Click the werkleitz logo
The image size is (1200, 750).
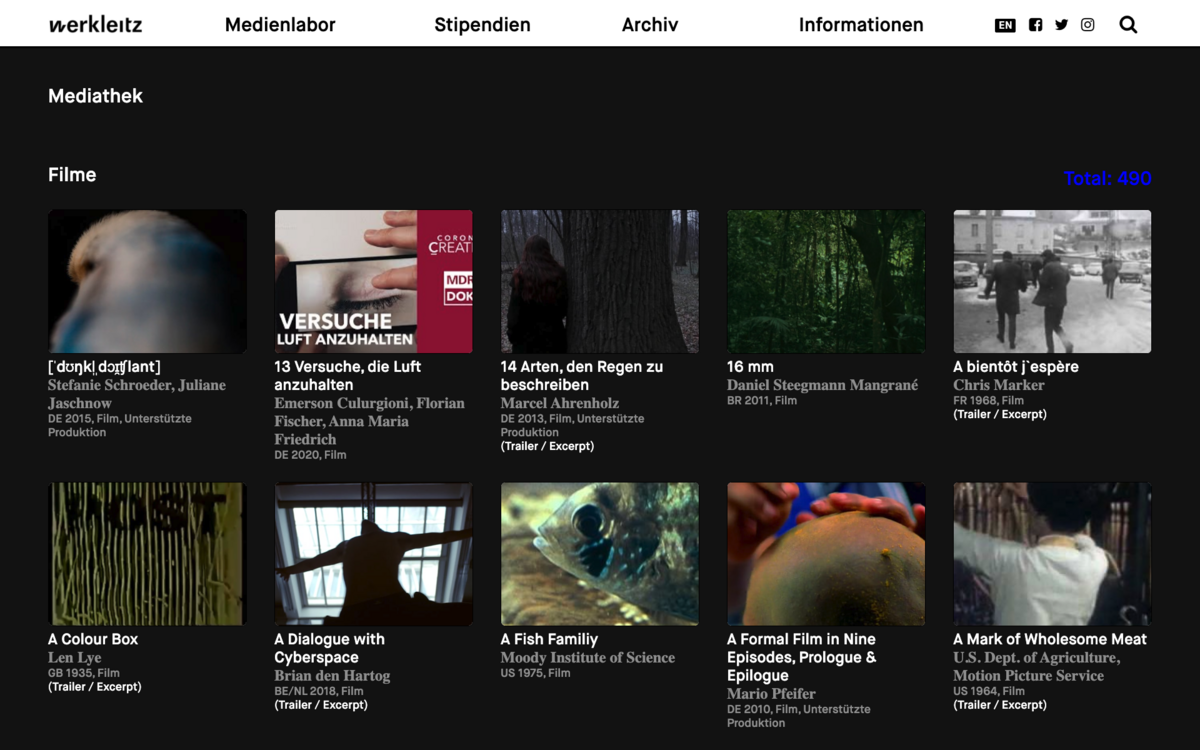[96, 25]
